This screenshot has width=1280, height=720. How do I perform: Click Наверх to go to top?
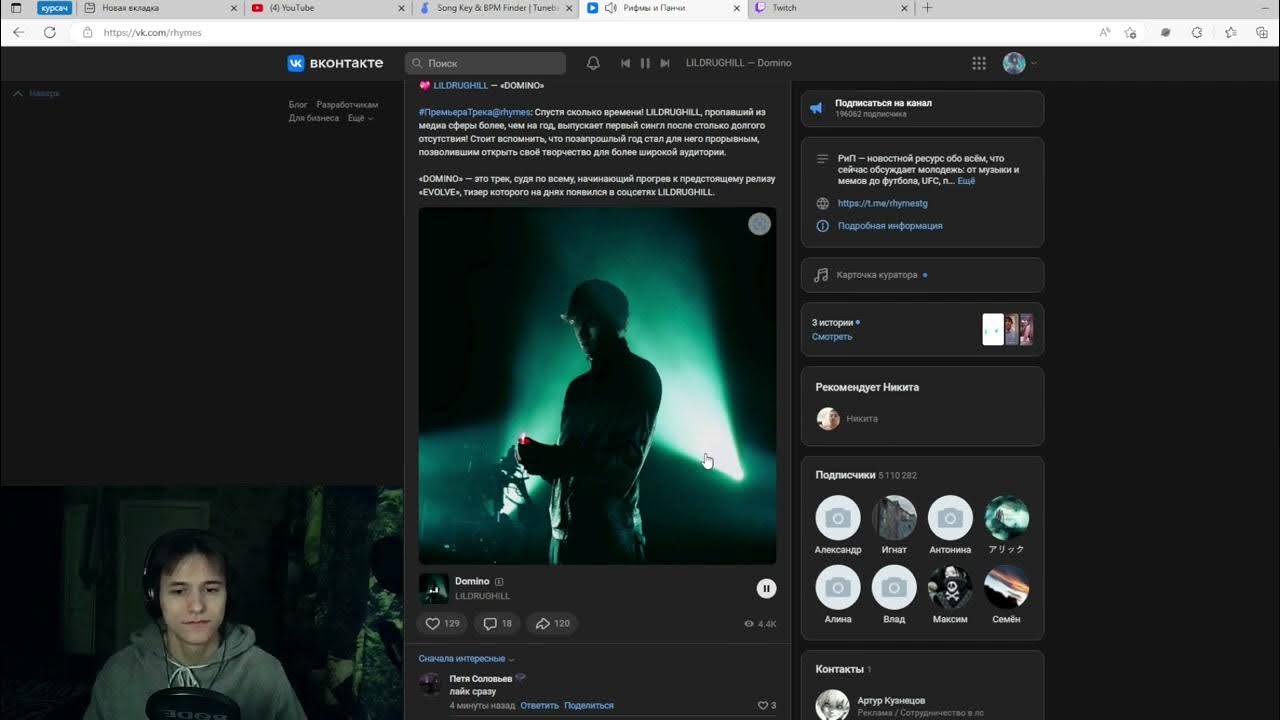(x=37, y=93)
